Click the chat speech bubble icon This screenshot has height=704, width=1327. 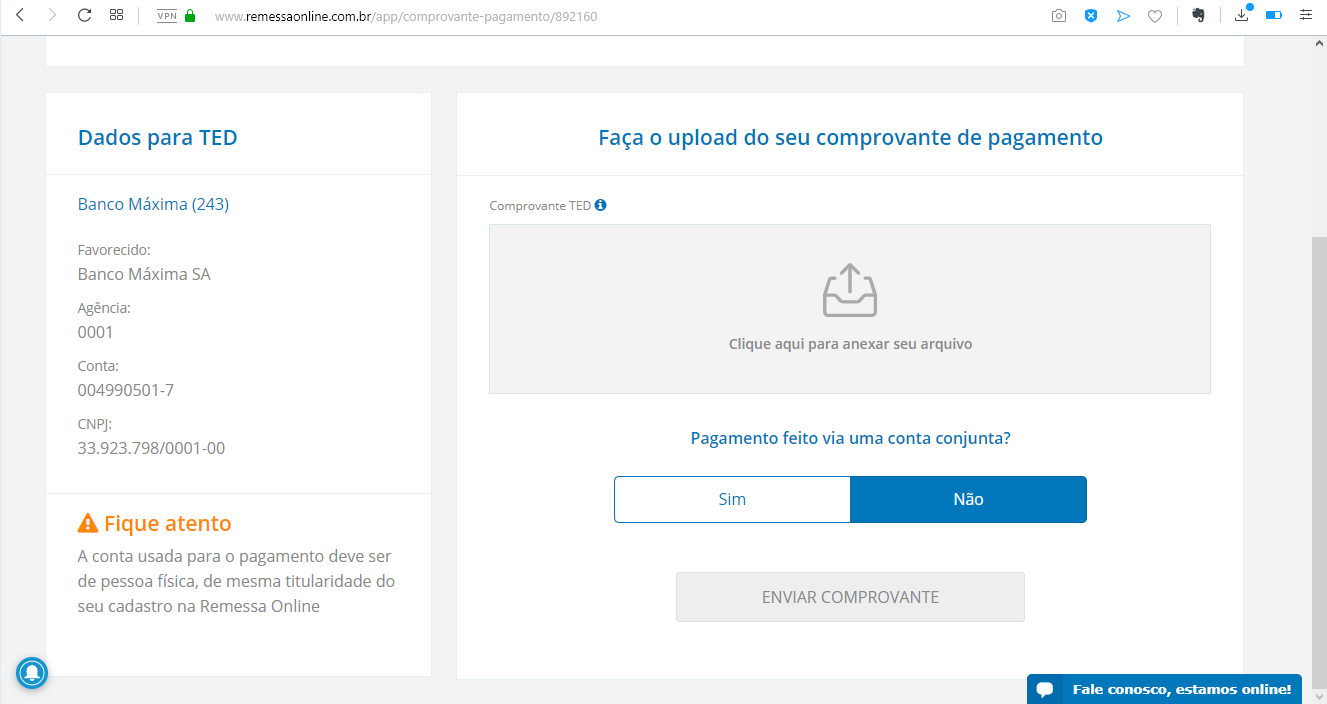(1045, 689)
